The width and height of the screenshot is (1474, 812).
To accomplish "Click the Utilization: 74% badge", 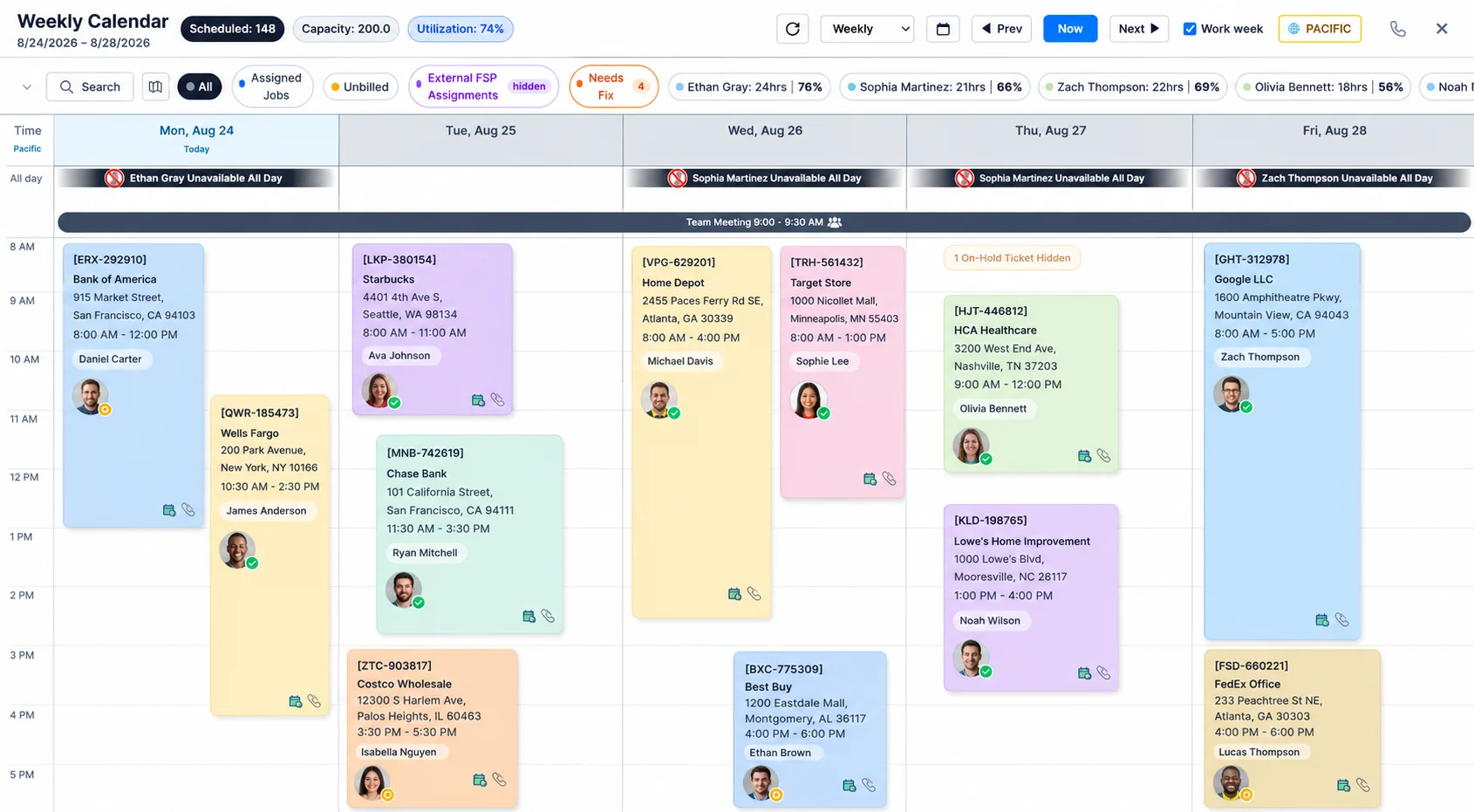I will tap(460, 29).
